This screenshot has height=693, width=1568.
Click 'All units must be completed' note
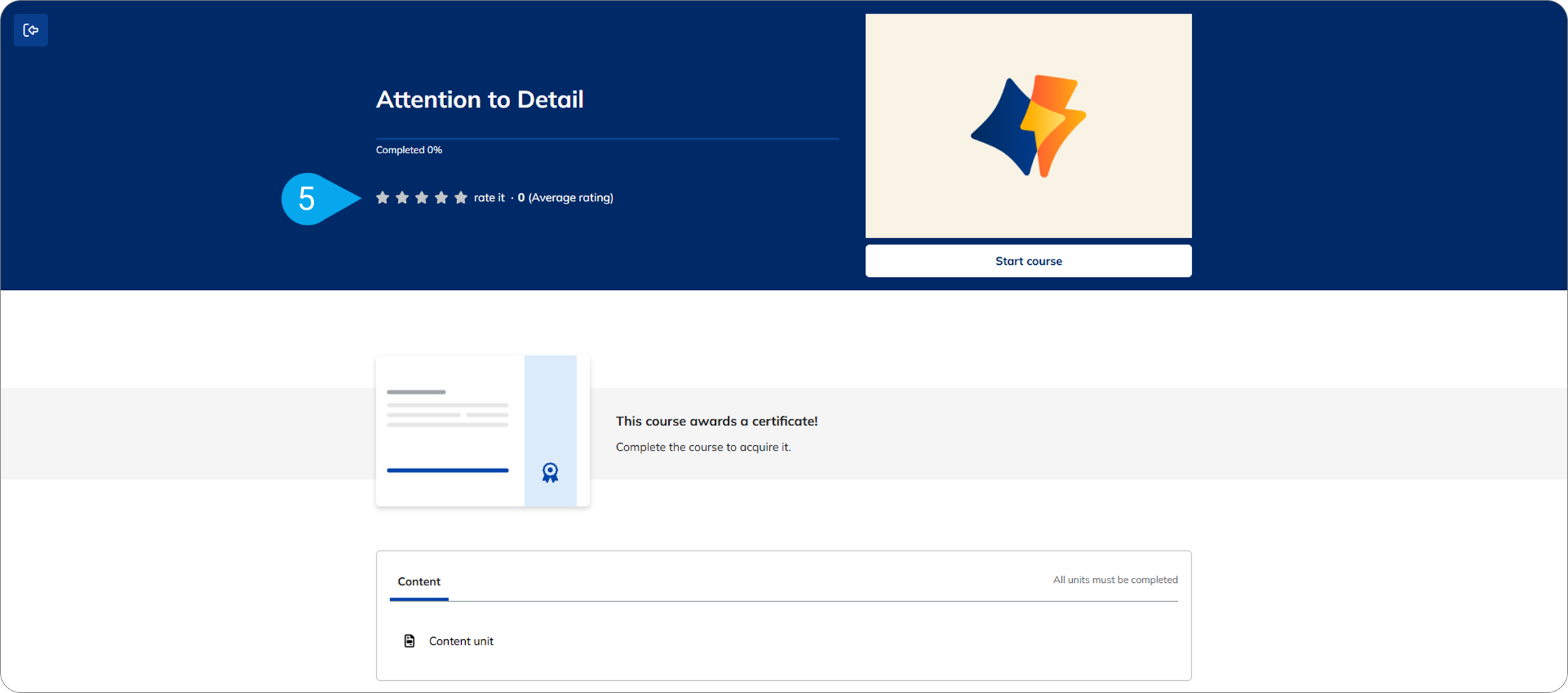pos(1115,580)
